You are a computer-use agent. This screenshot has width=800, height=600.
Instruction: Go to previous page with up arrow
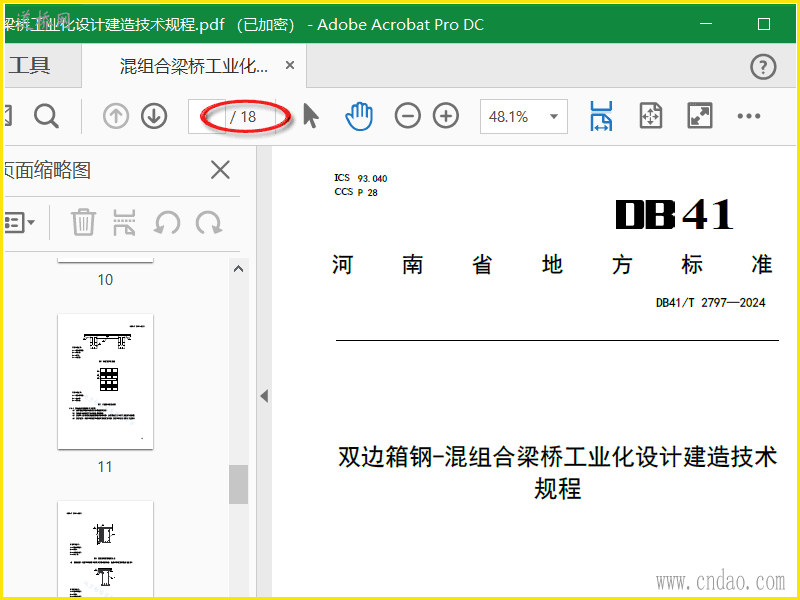pos(116,116)
